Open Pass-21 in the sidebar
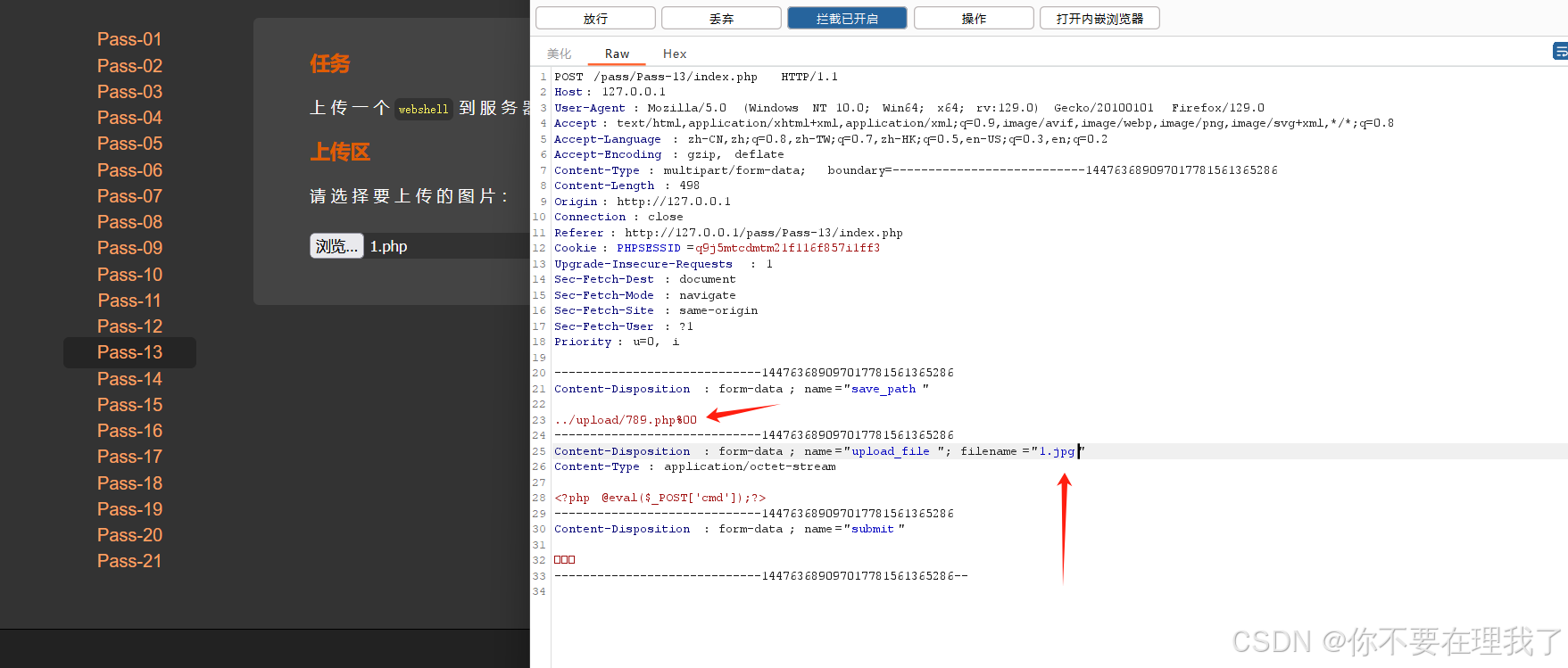The height and width of the screenshot is (668, 1568). (x=129, y=561)
